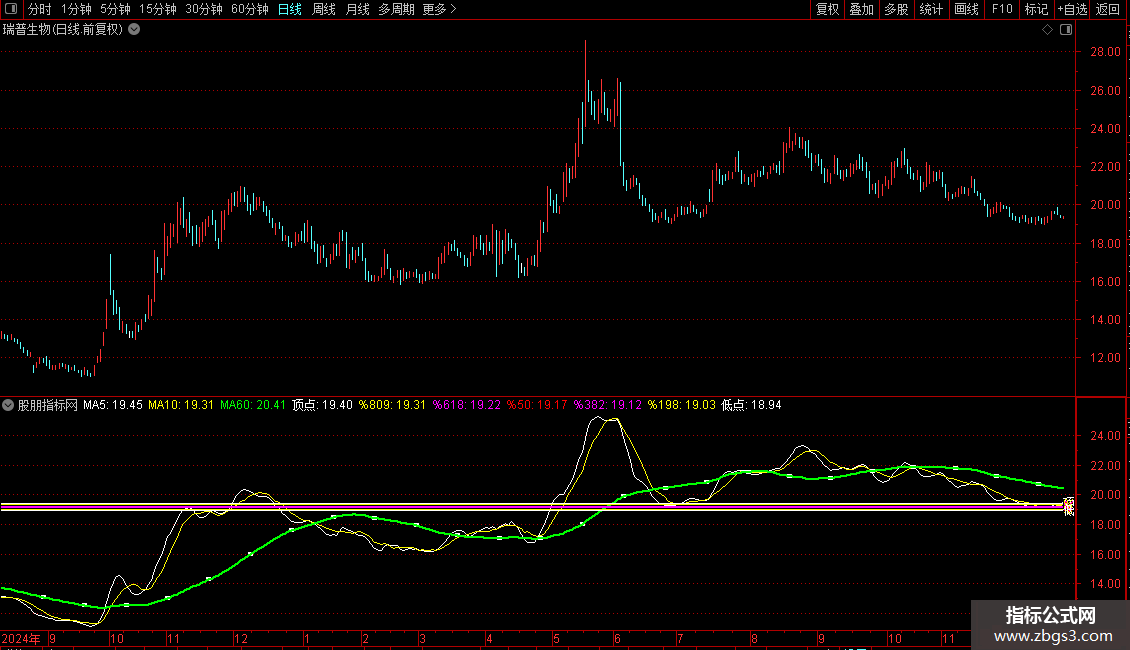Click the %198: 19.03 label
Viewport: 1130px width, 650px height.
tap(682, 405)
